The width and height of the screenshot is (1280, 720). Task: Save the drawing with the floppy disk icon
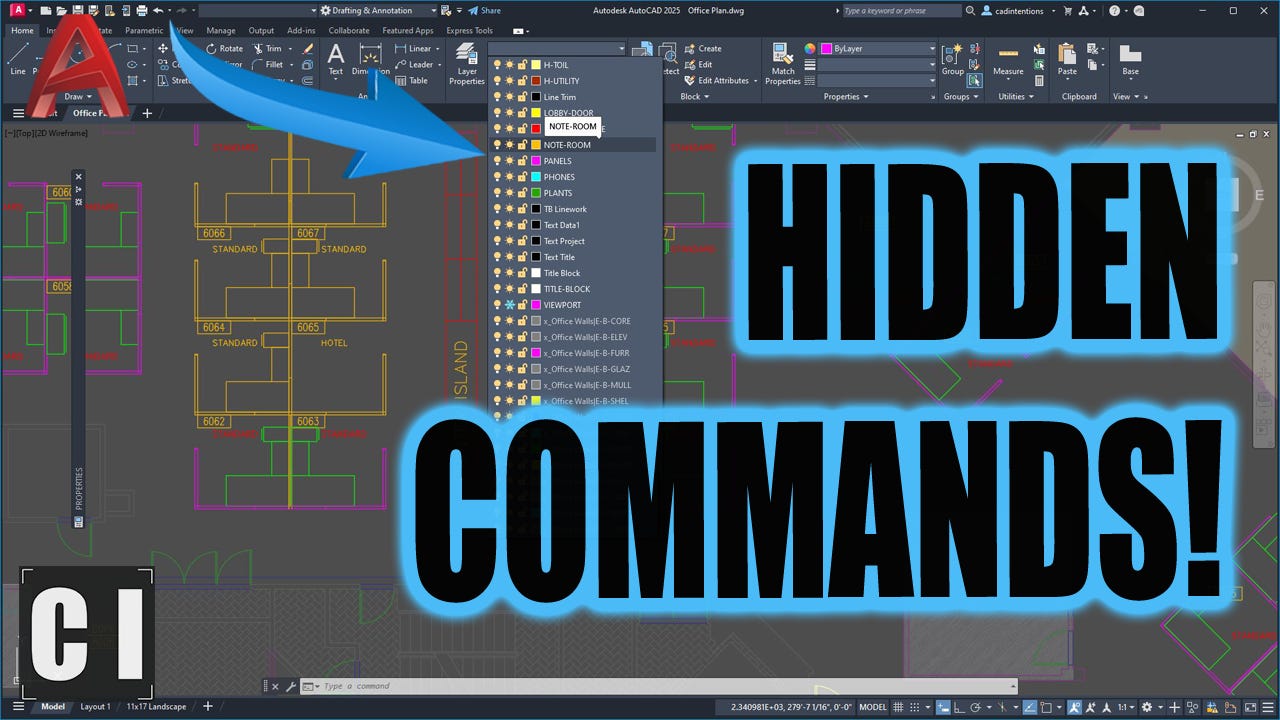click(78, 10)
